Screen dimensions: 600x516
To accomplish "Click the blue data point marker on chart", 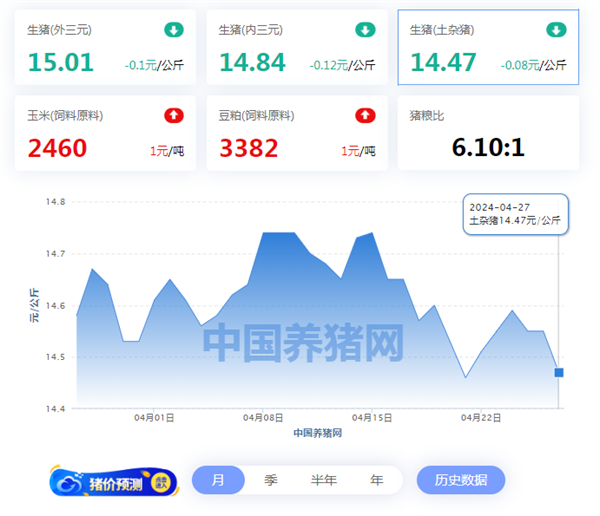I will (x=559, y=372).
